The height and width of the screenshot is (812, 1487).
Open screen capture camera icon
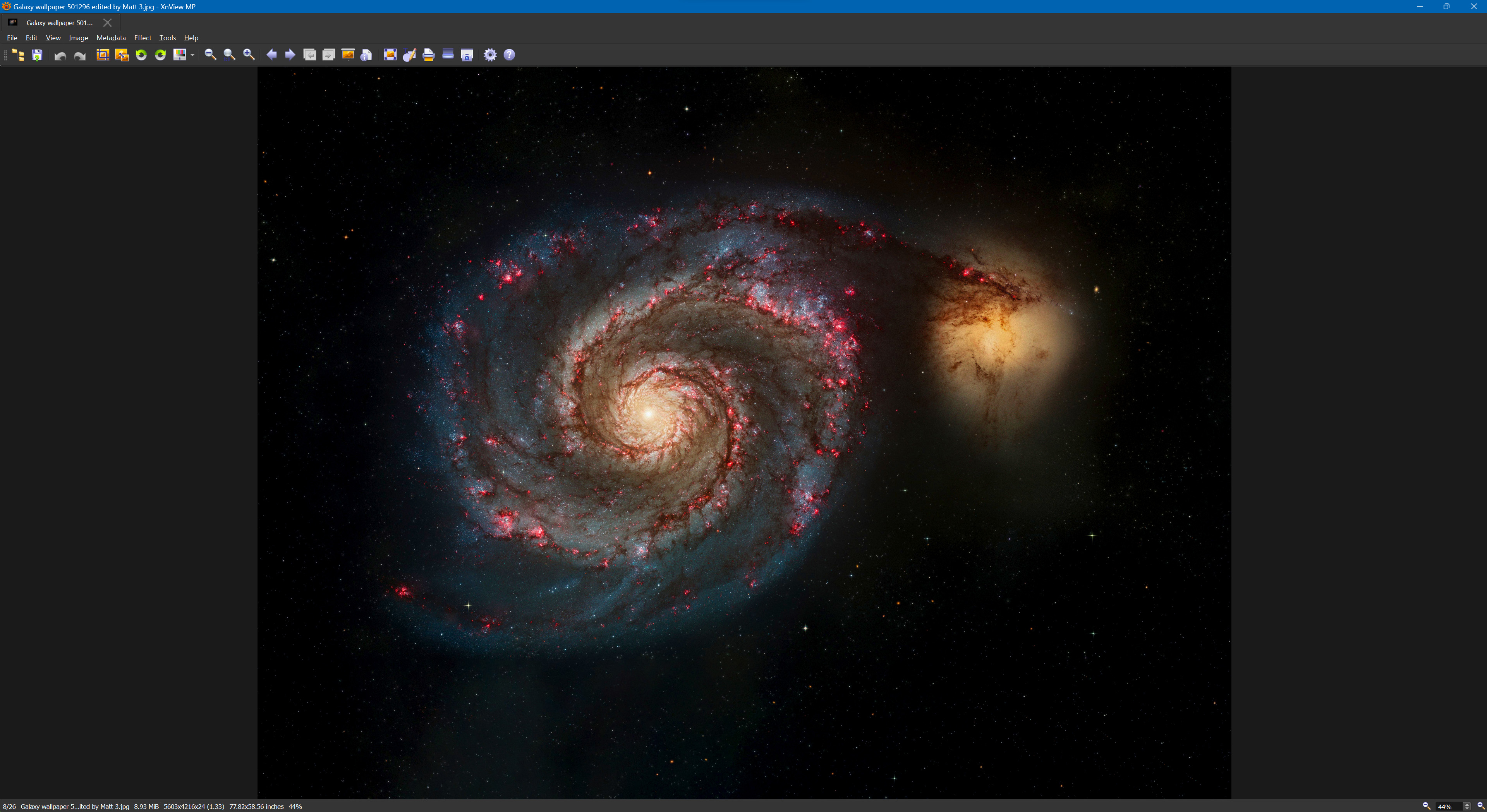tap(467, 55)
